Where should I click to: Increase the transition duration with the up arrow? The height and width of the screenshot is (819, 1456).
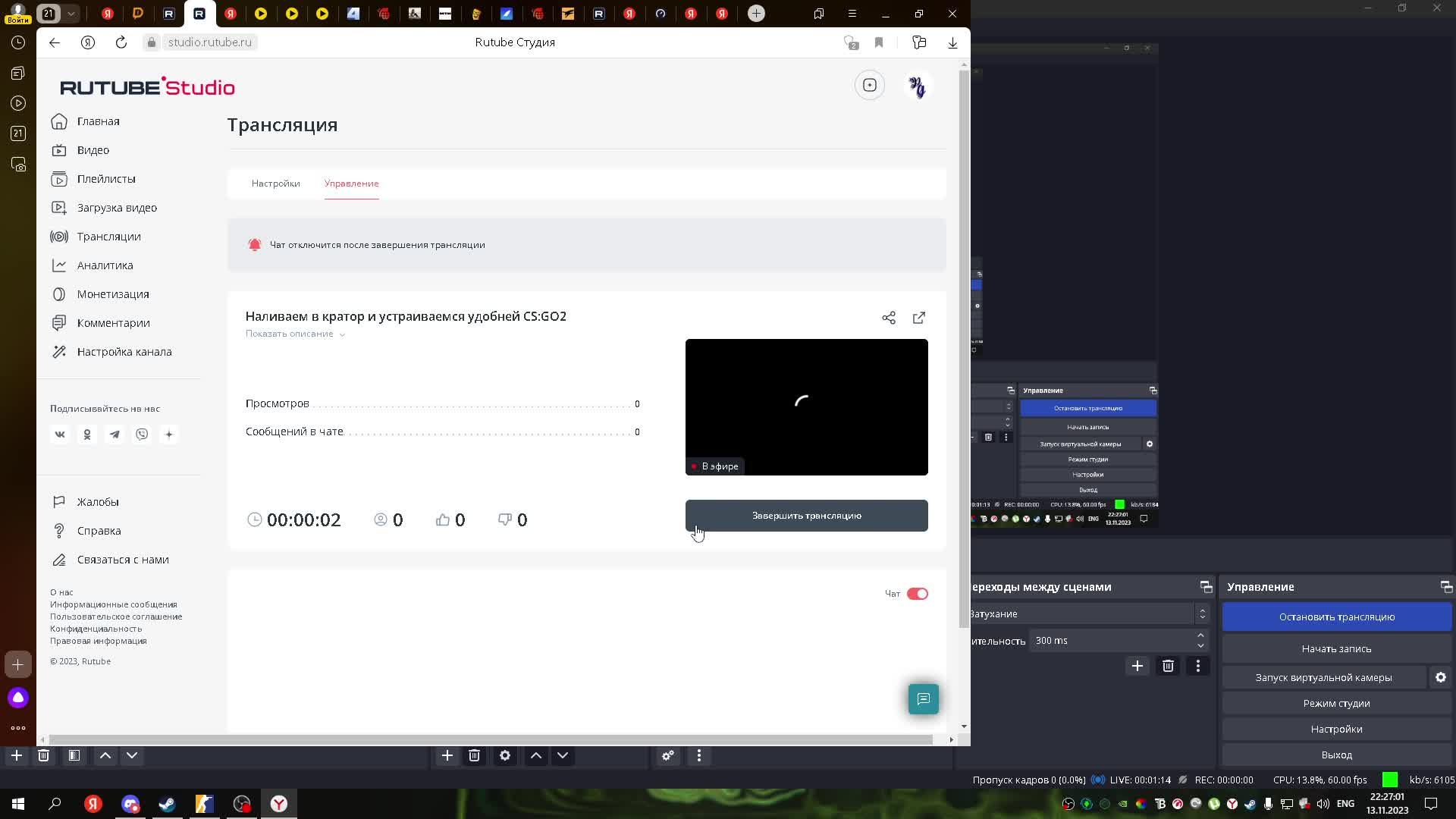(x=1200, y=635)
